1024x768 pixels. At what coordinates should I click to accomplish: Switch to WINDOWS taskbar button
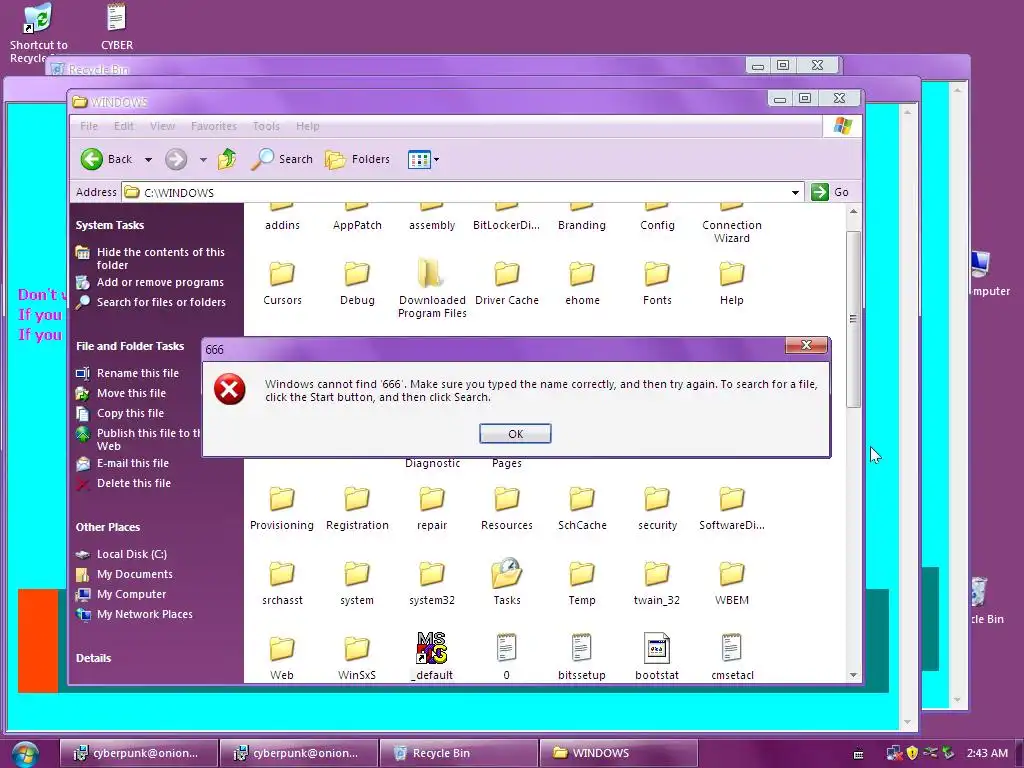pos(618,753)
